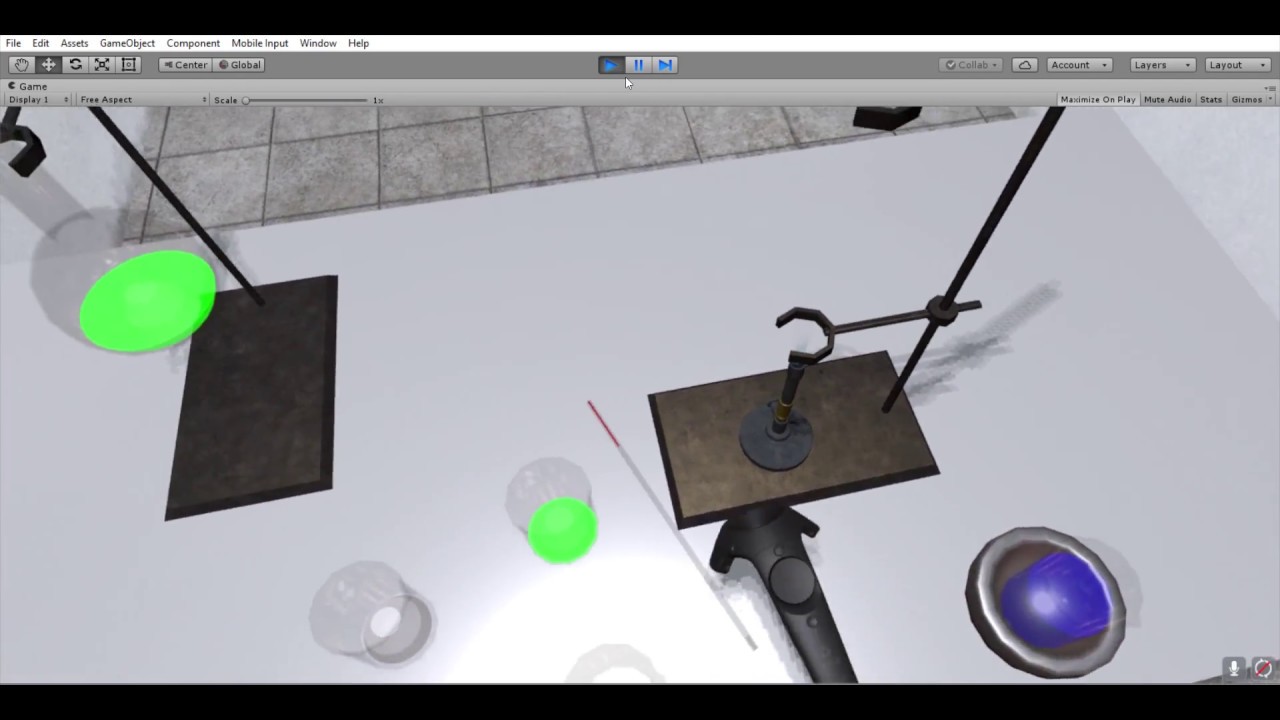Open the Display 1 dropdown

38,100
